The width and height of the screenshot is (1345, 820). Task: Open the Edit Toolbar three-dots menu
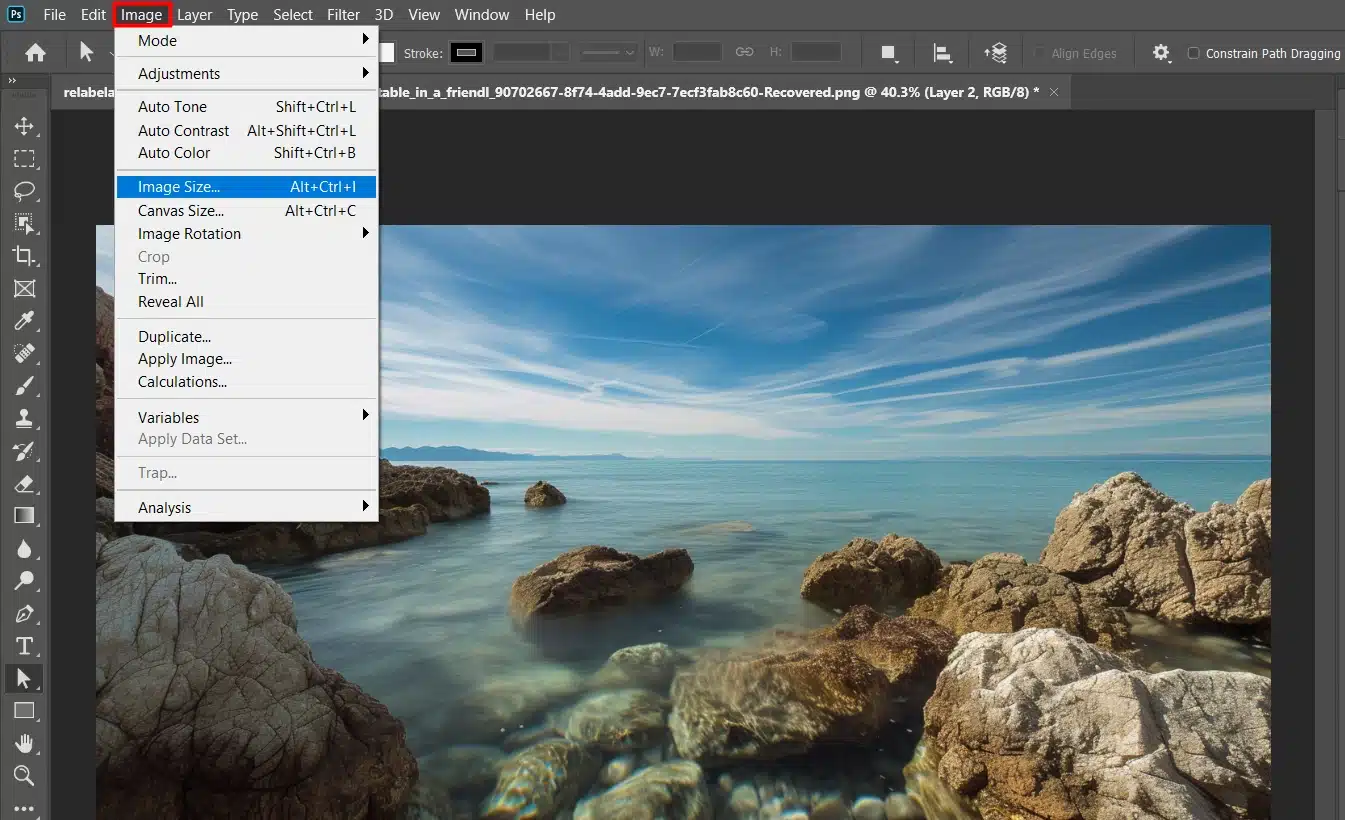(x=24, y=807)
